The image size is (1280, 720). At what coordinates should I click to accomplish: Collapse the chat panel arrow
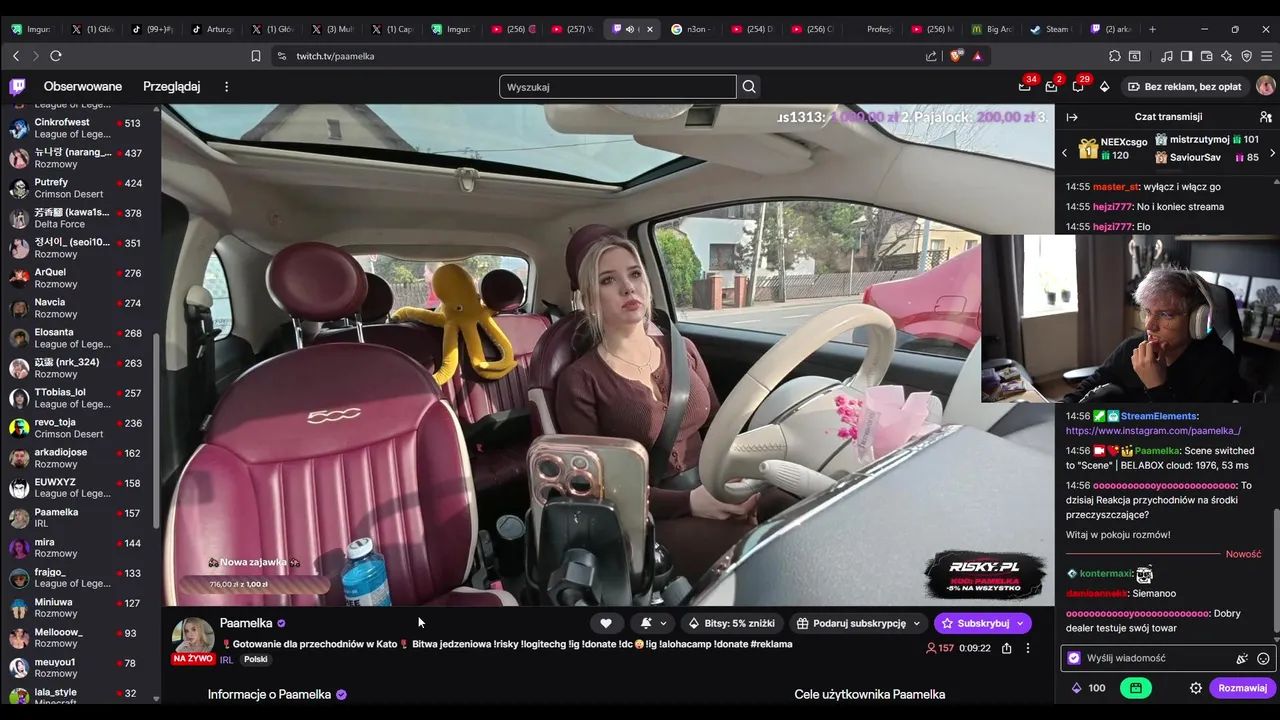[x=1072, y=117]
